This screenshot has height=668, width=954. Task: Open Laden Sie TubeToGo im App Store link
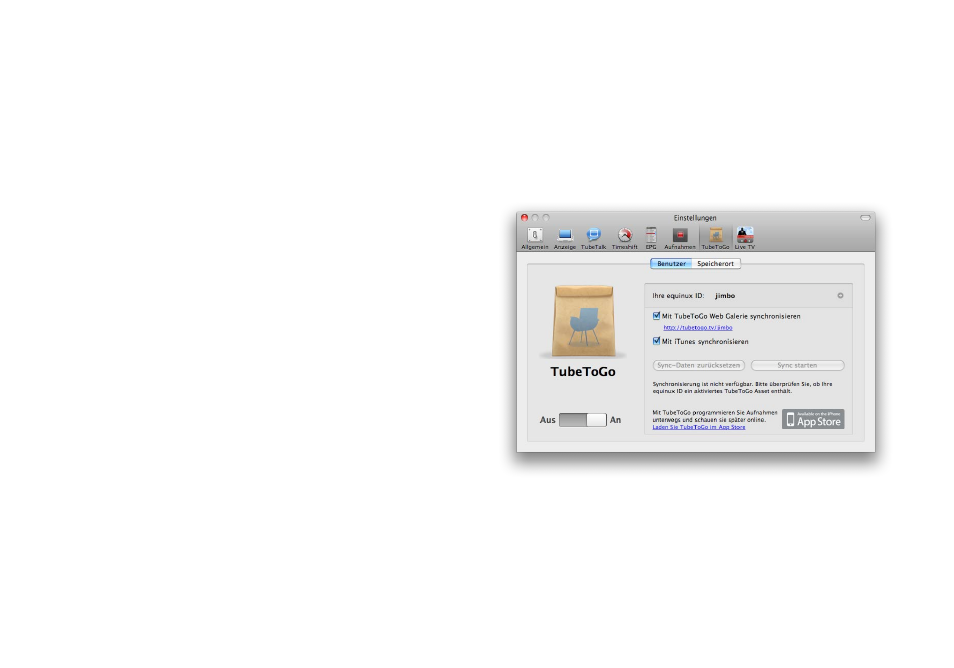tap(699, 427)
